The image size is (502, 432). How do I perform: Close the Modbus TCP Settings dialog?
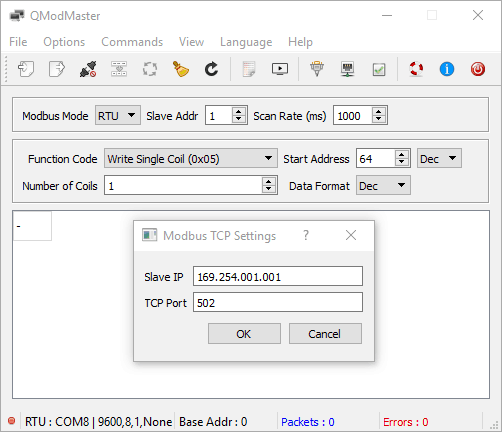point(351,235)
